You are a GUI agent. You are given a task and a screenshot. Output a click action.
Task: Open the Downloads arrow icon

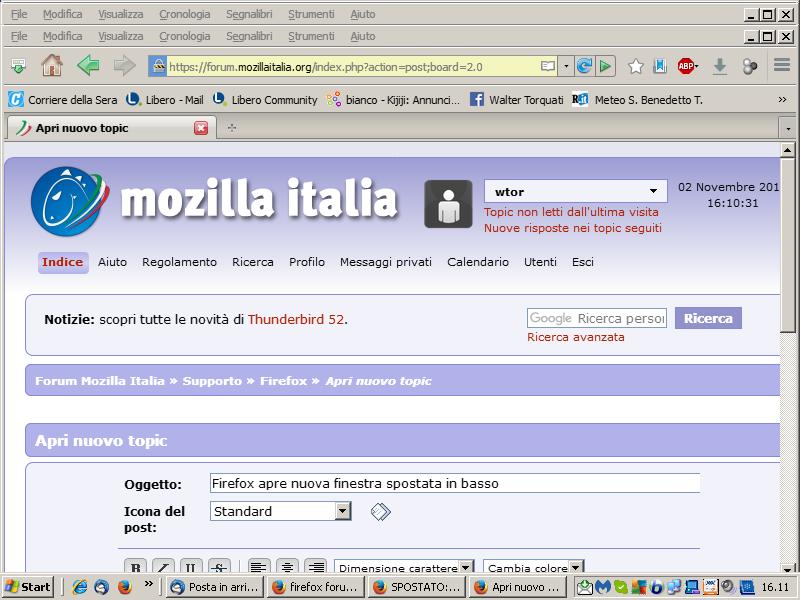pos(720,66)
